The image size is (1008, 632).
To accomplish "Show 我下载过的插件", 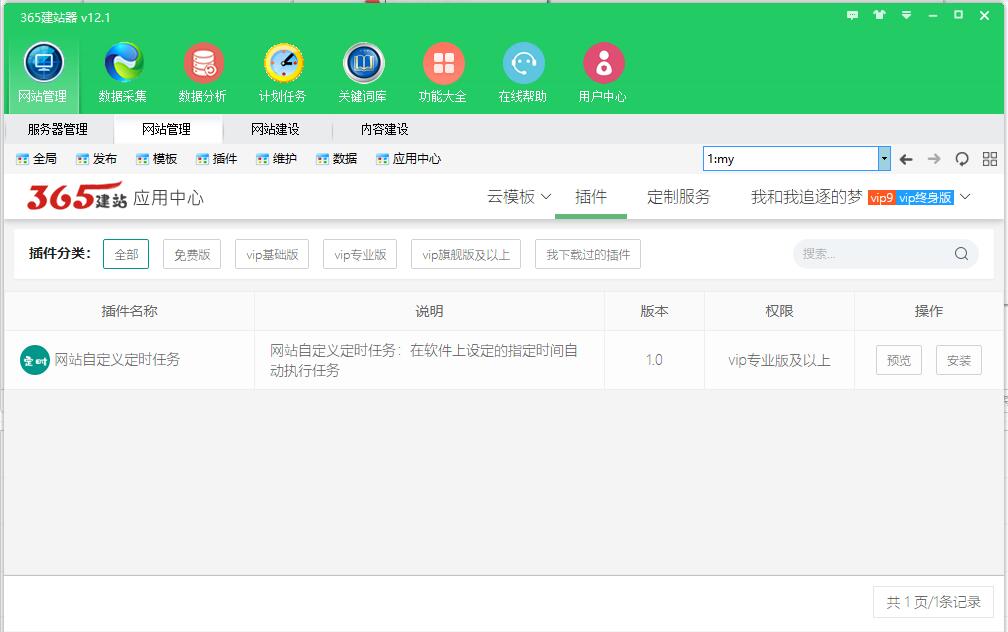I will click(588, 254).
